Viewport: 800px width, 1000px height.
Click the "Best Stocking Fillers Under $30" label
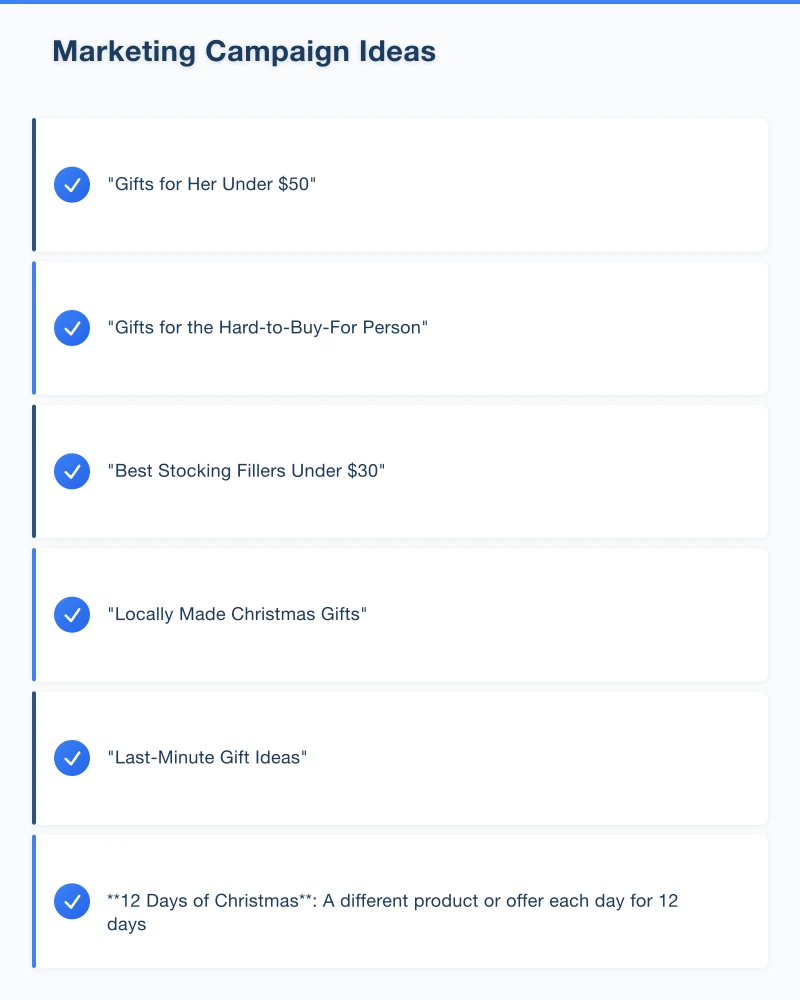point(246,471)
